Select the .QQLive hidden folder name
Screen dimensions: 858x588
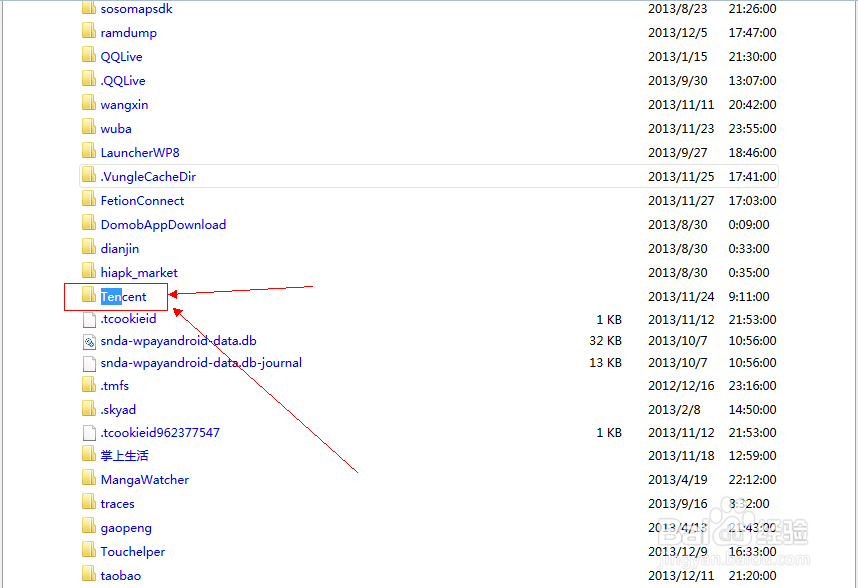[x=123, y=81]
